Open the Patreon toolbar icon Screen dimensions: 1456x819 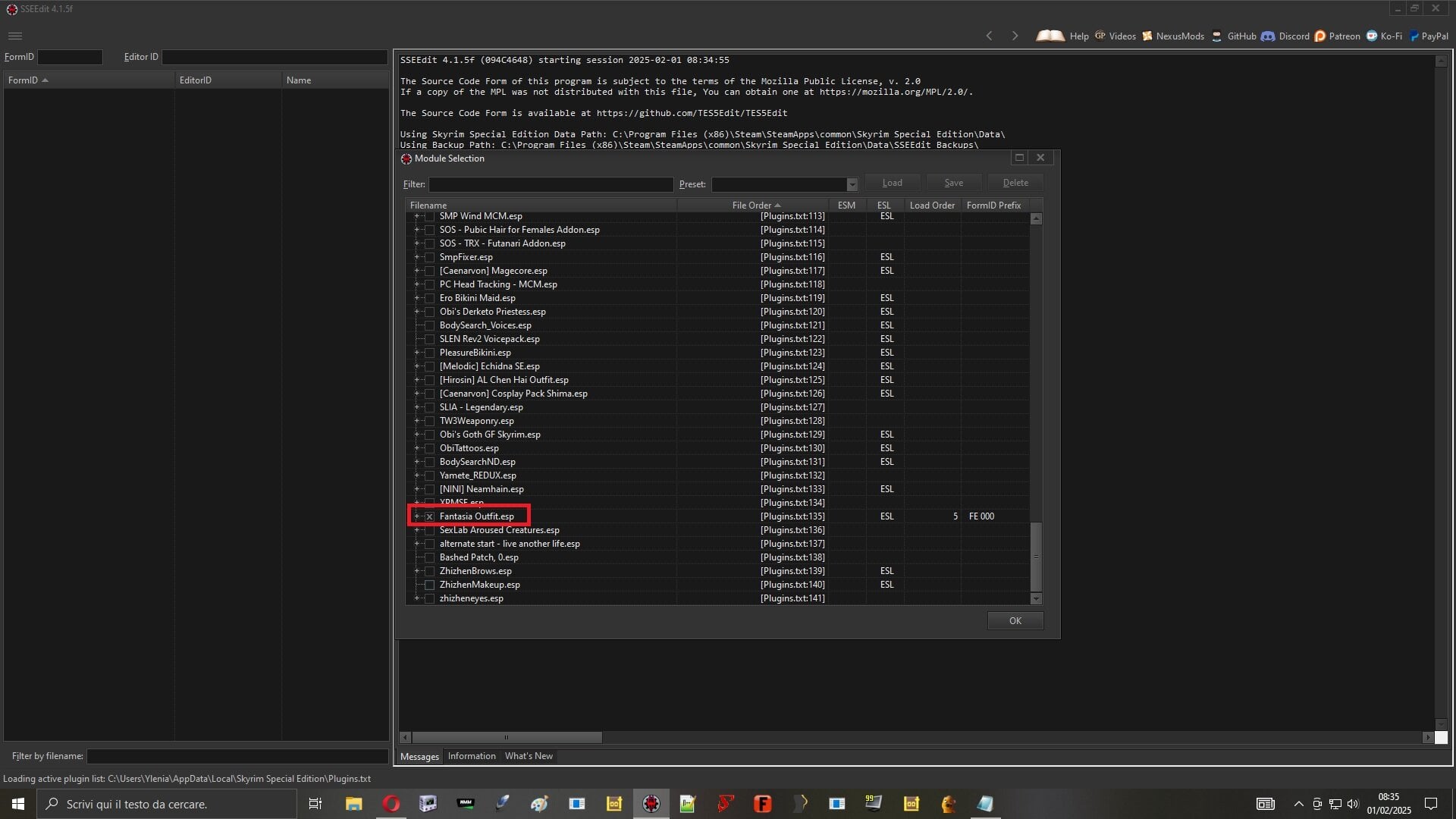click(x=1320, y=36)
